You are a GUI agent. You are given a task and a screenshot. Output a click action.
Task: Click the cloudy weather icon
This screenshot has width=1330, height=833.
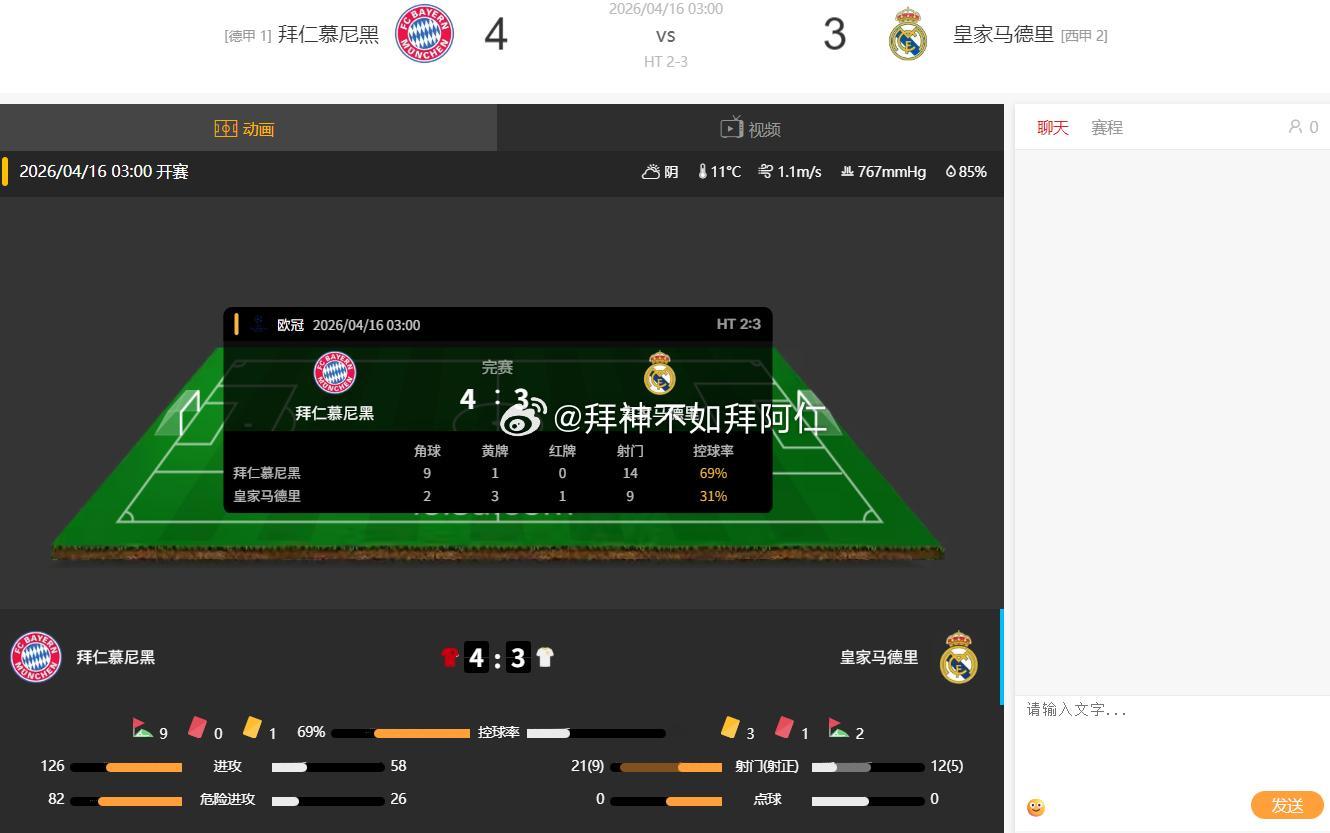651,172
